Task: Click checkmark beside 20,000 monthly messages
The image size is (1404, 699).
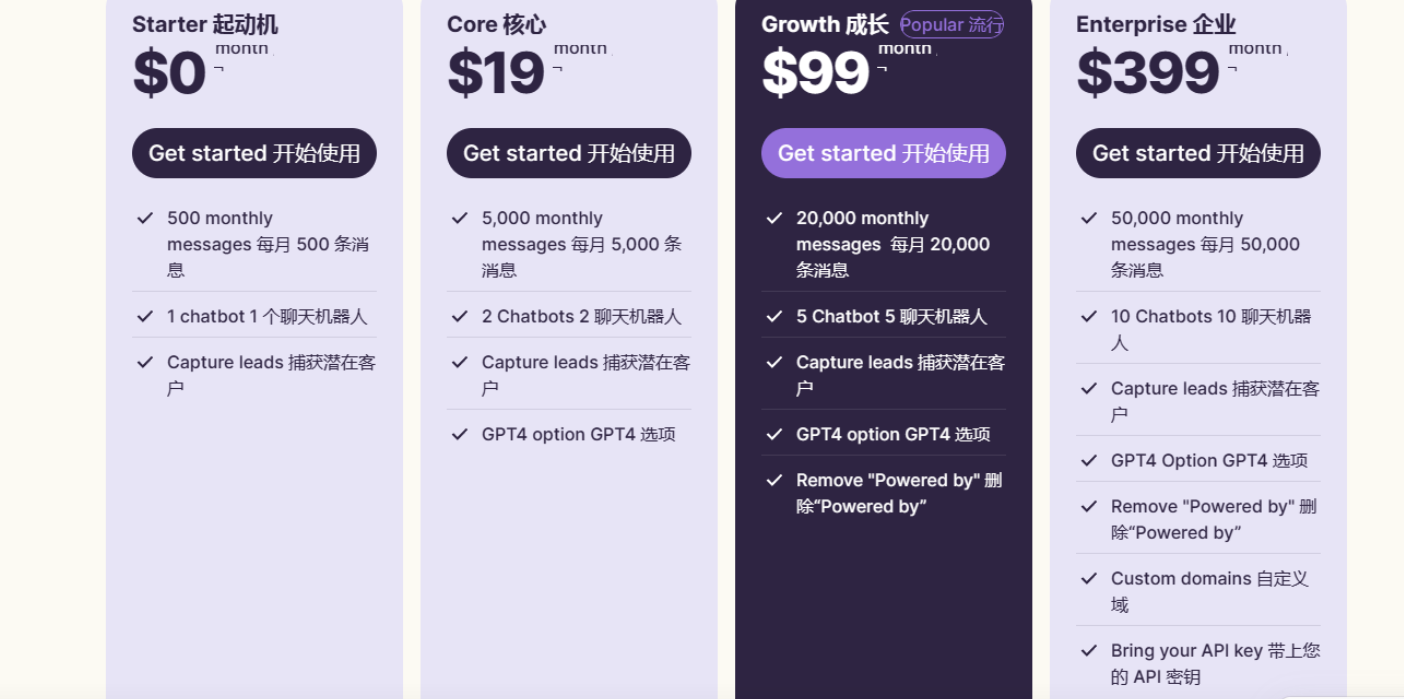Action: (x=774, y=218)
